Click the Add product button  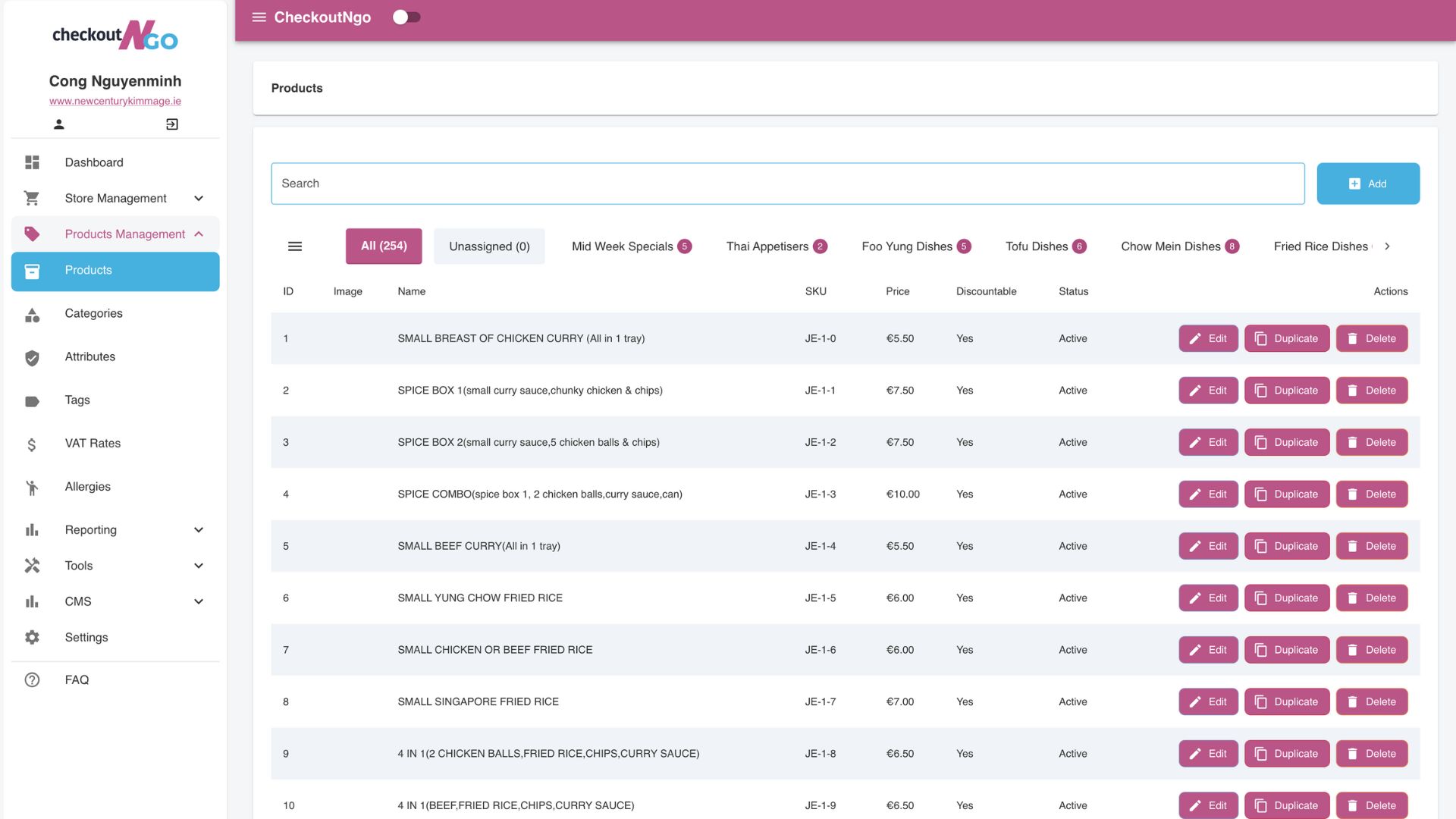pos(1367,184)
